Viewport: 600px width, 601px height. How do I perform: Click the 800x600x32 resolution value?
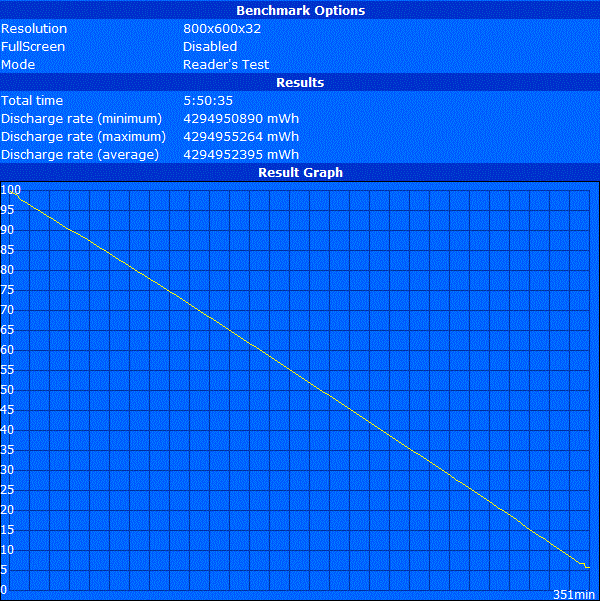[x=222, y=28]
